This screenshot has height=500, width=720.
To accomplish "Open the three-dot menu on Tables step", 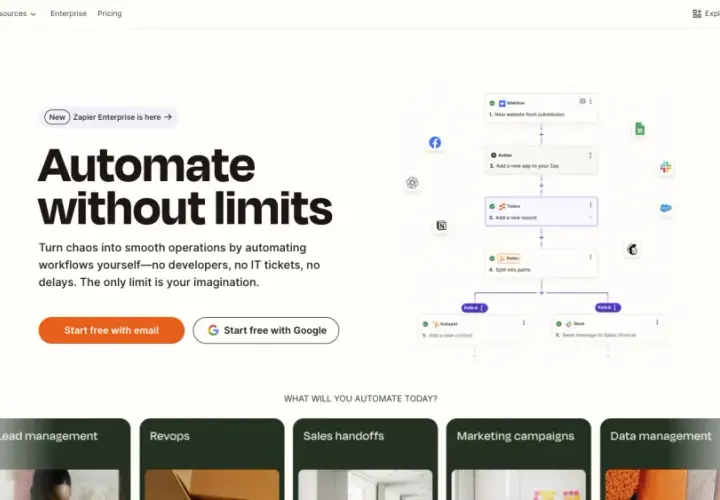I will coord(591,205).
